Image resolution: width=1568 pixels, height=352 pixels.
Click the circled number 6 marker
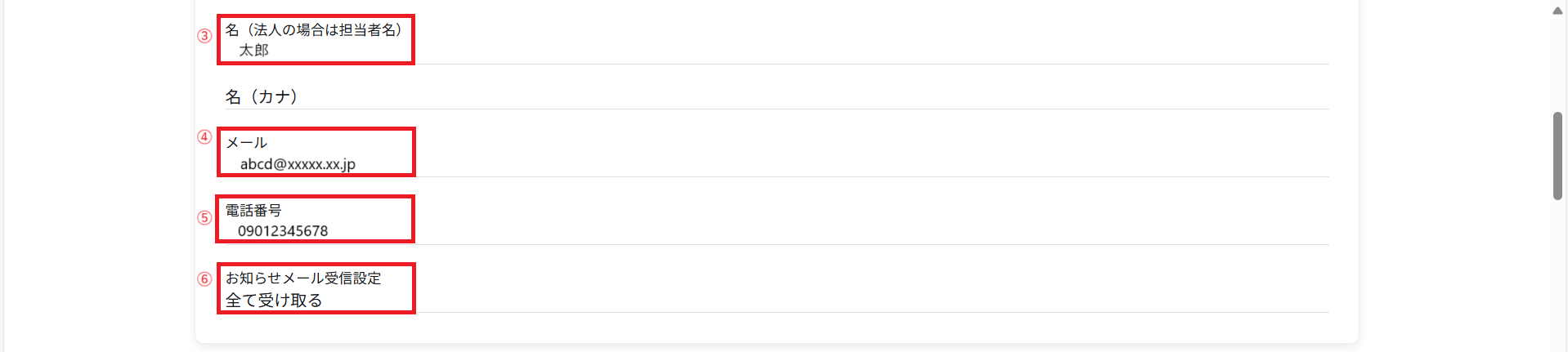click(204, 279)
